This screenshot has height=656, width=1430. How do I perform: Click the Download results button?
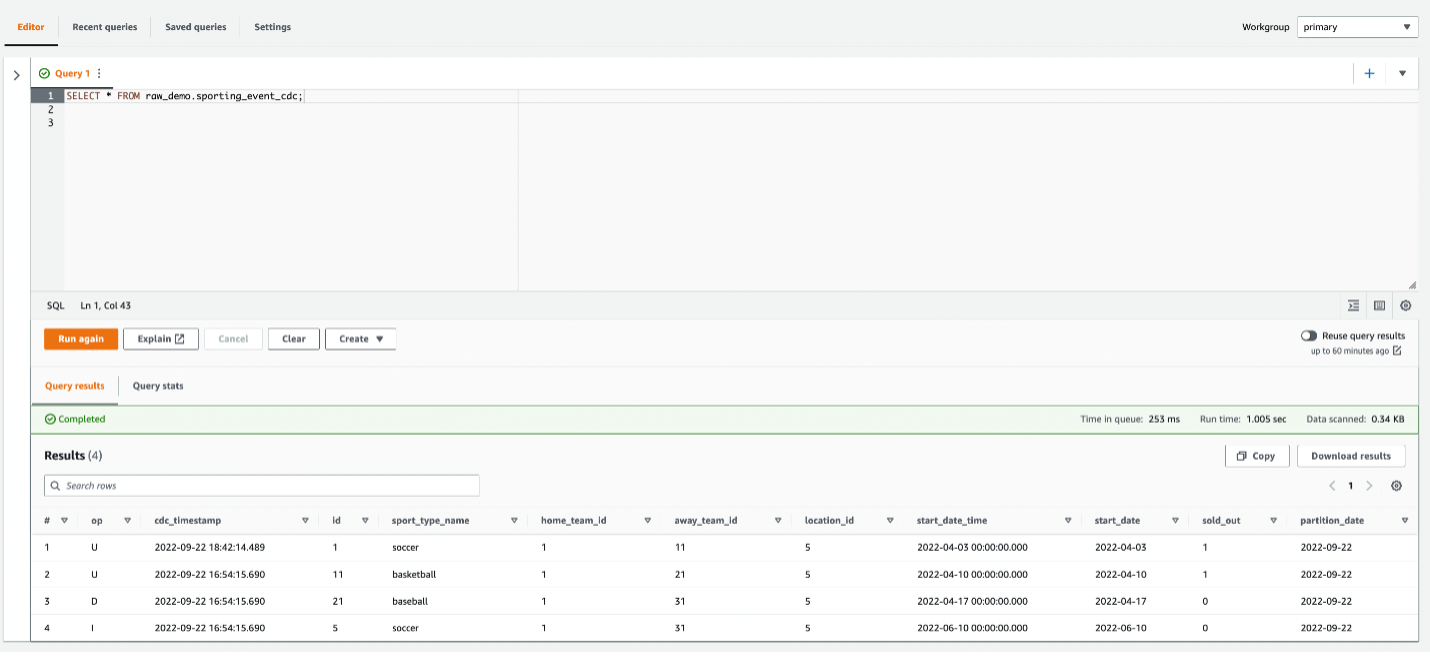pos(1350,456)
